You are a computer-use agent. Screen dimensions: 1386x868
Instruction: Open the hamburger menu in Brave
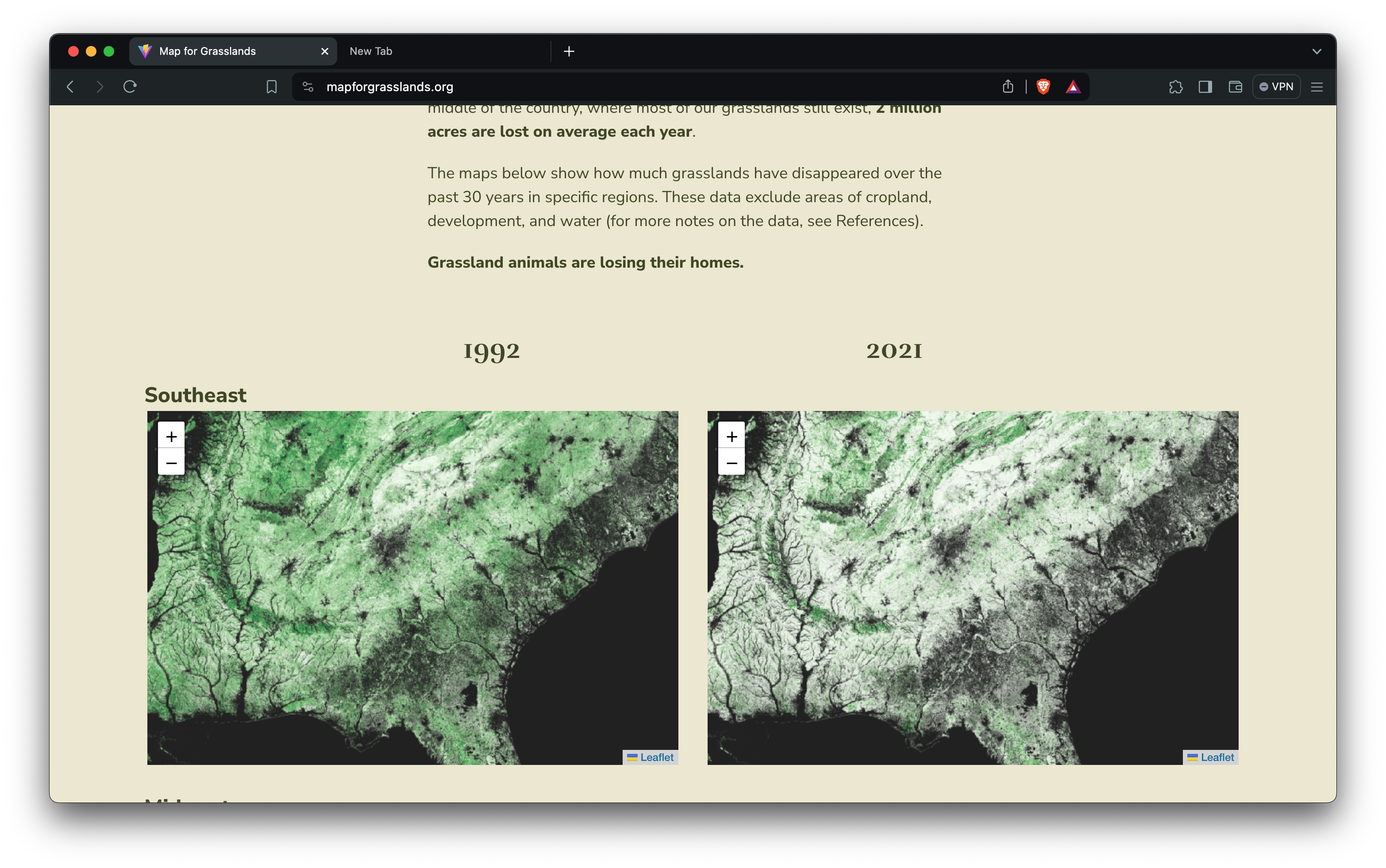[1317, 87]
